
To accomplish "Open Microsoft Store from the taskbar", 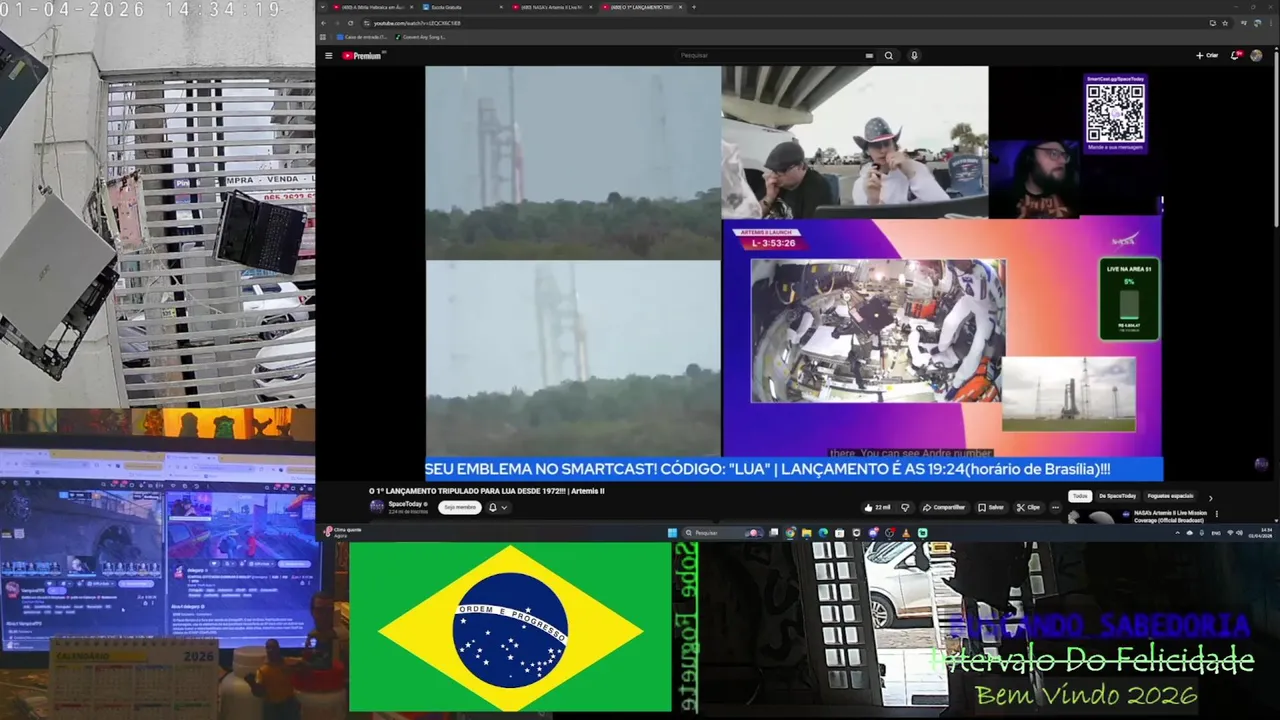I will (x=839, y=533).
